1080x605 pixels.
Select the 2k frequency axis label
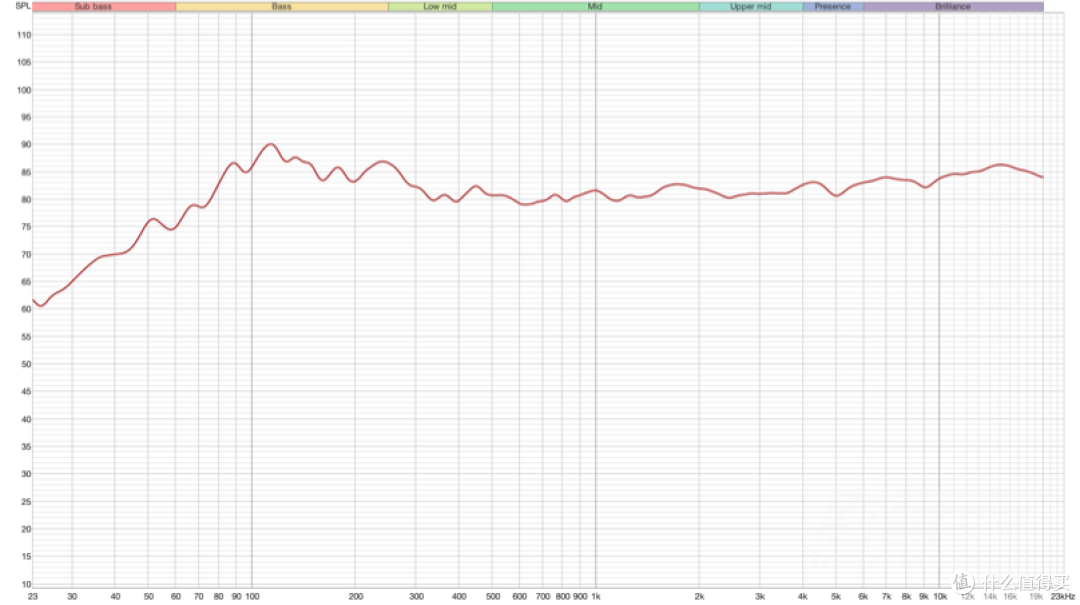[699, 596]
